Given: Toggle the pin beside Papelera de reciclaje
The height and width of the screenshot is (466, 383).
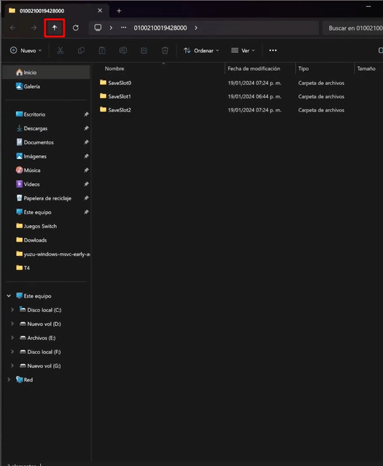Looking at the screenshot, I should (x=86, y=198).
